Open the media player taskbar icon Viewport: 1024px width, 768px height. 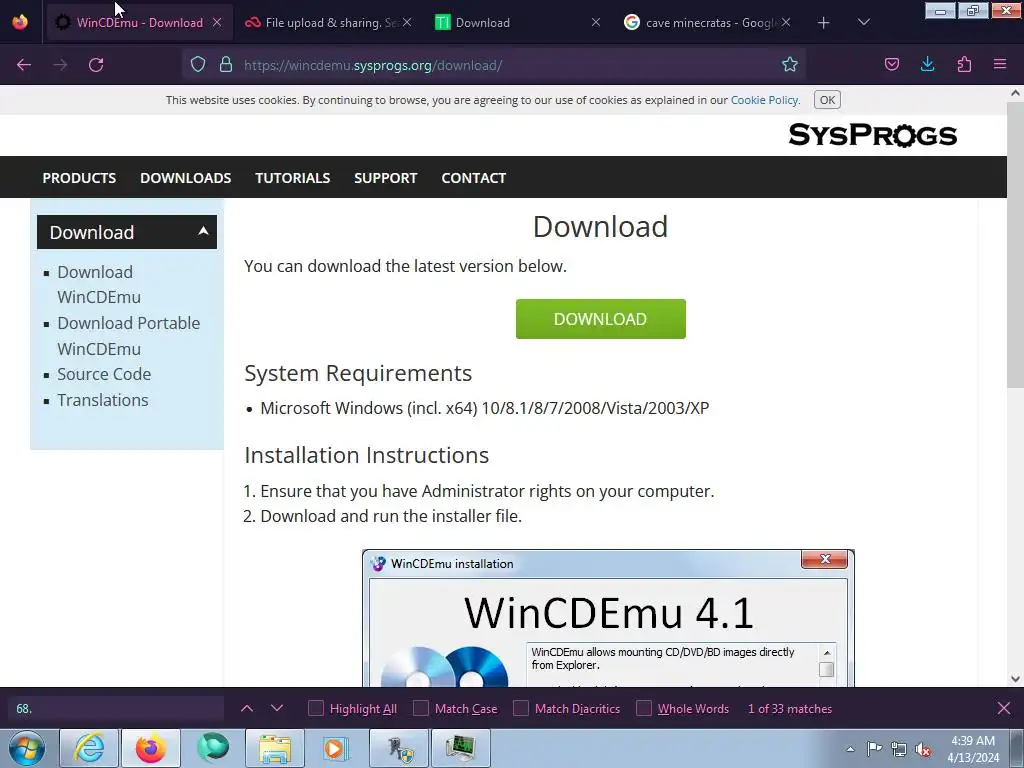click(337, 748)
